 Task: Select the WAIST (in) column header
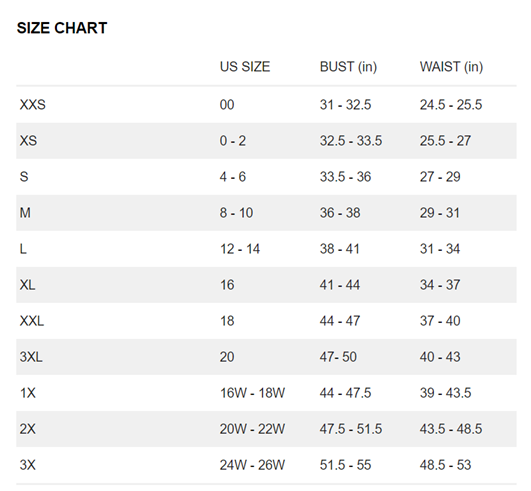tap(451, 67)
